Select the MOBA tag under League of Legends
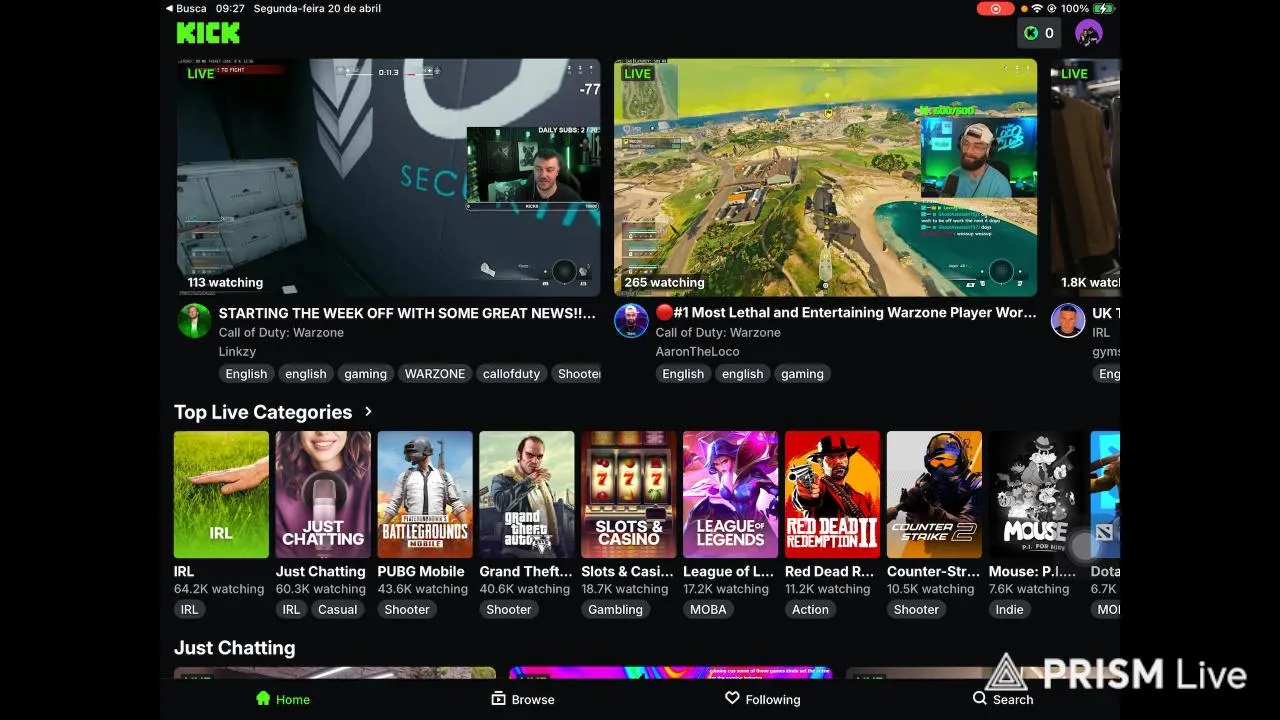 point(708,609)
